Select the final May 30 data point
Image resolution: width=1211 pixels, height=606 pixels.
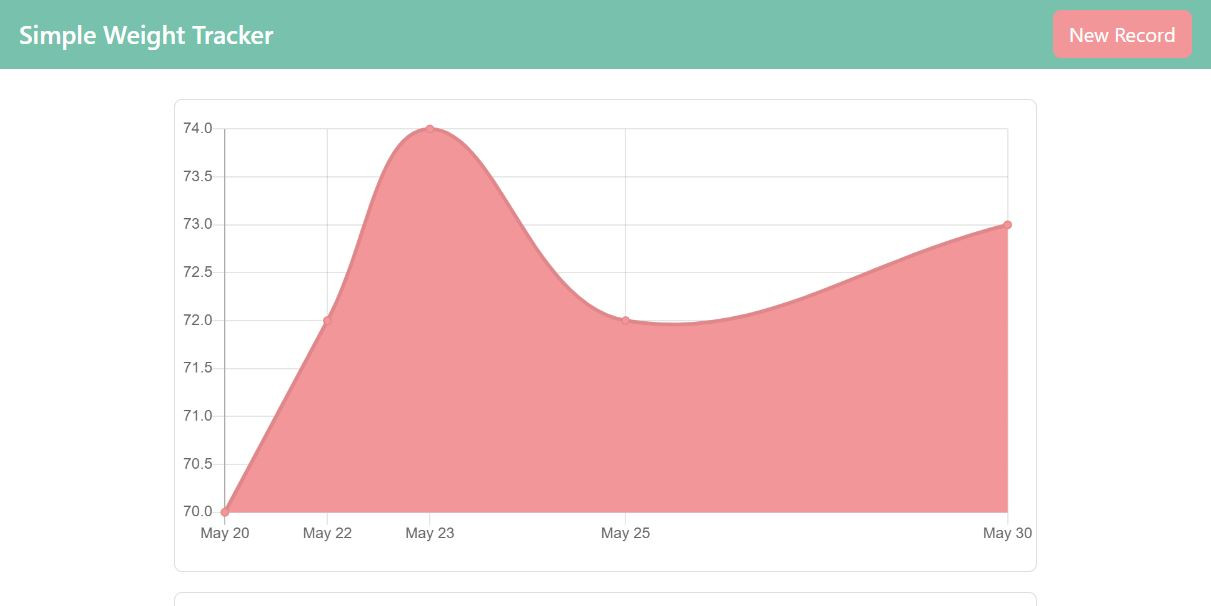coord(1008,224)
